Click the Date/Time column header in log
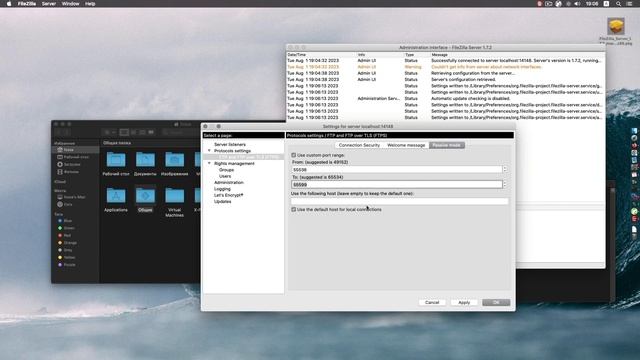The height and width of the screenshot is (360, 640). click(297, 55)
